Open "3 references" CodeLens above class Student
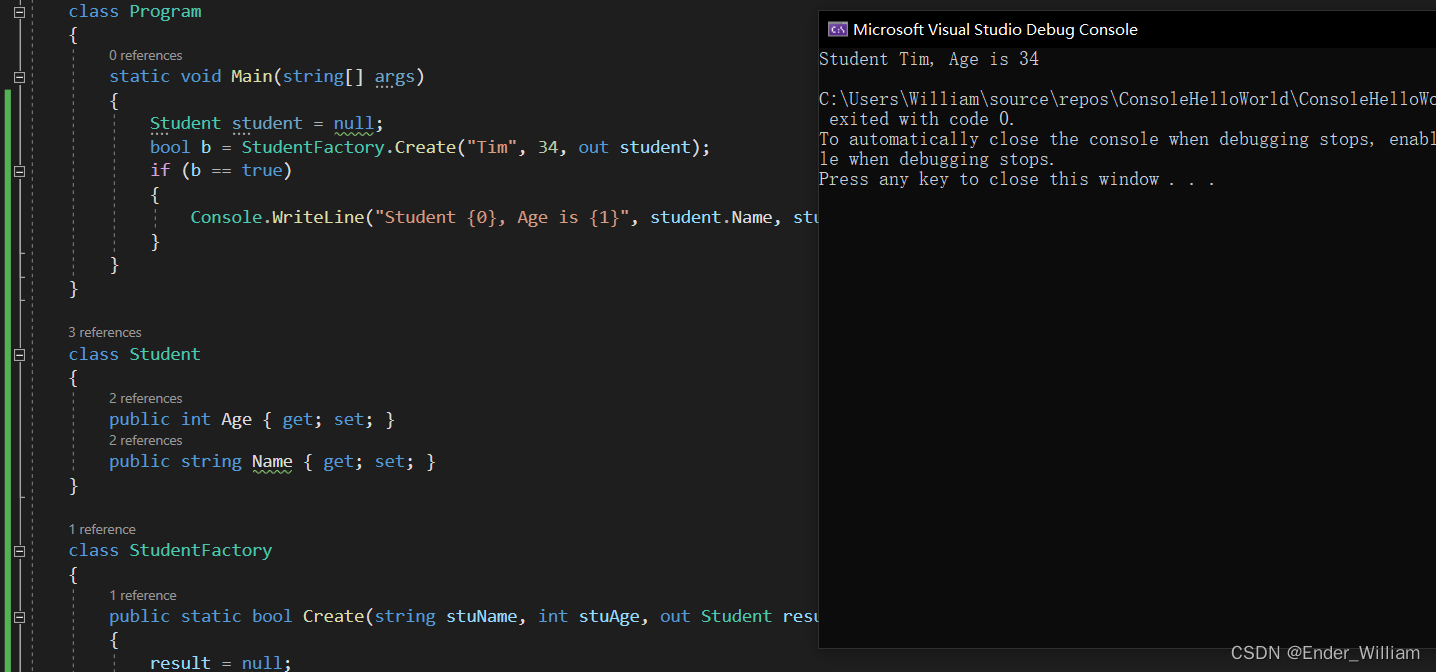Viewport: 1436px width, 672px height. click(105, 332)
